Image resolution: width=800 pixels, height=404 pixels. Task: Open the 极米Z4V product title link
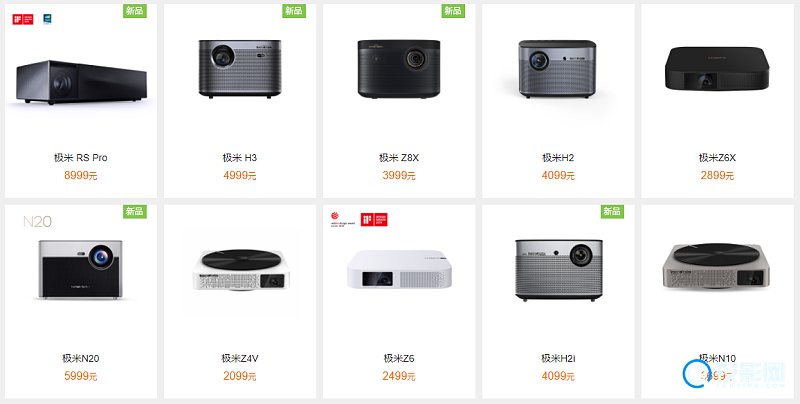click(x=240, y=358)
